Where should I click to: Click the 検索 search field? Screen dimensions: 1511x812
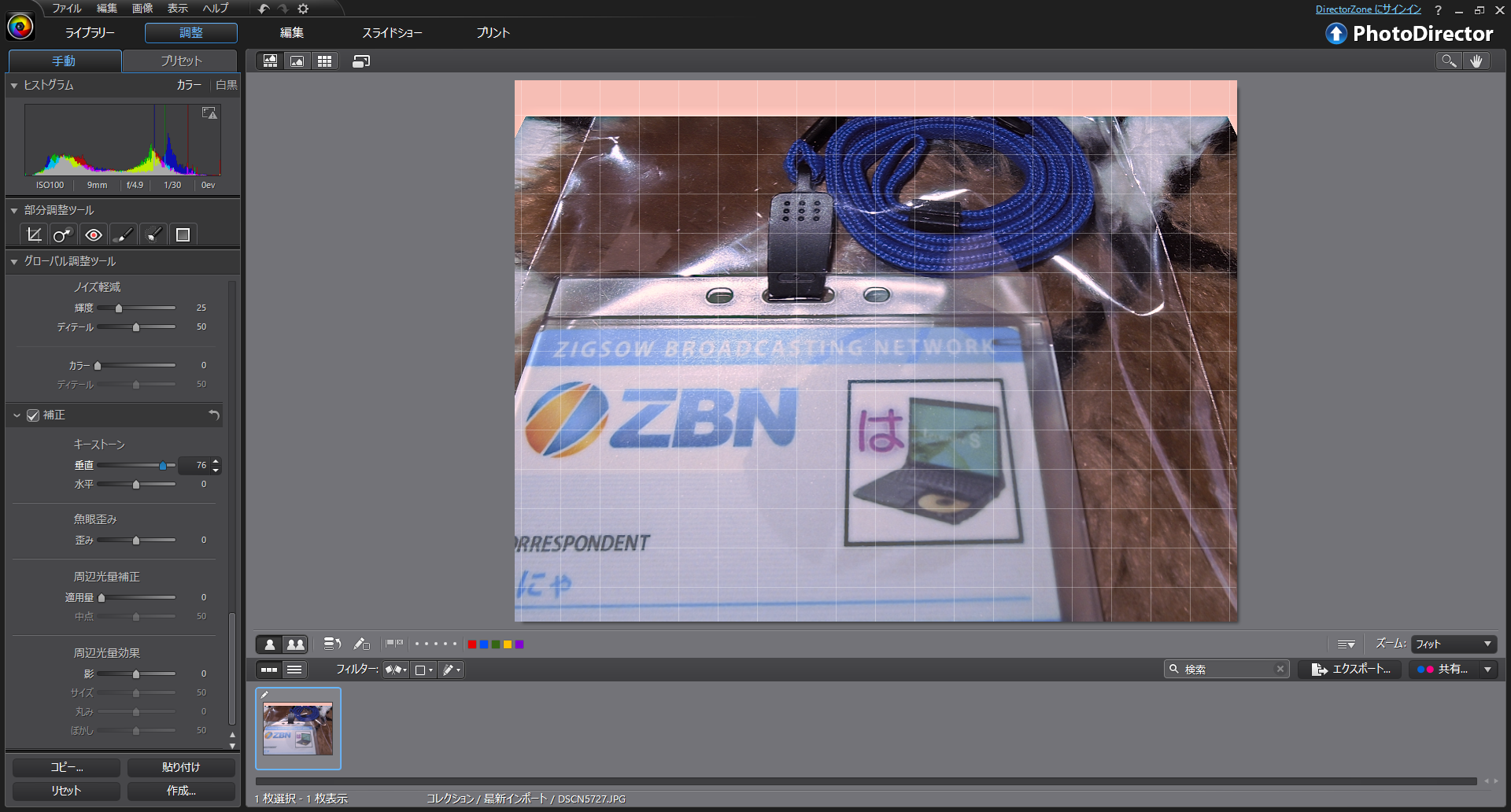tap(1226, 669)
